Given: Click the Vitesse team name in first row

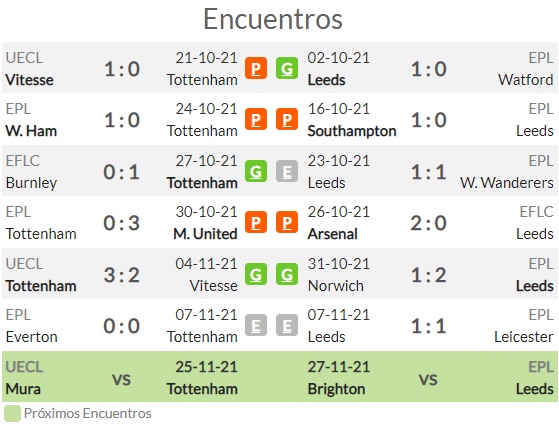Looking at the screenshot, I should point(29,80).
